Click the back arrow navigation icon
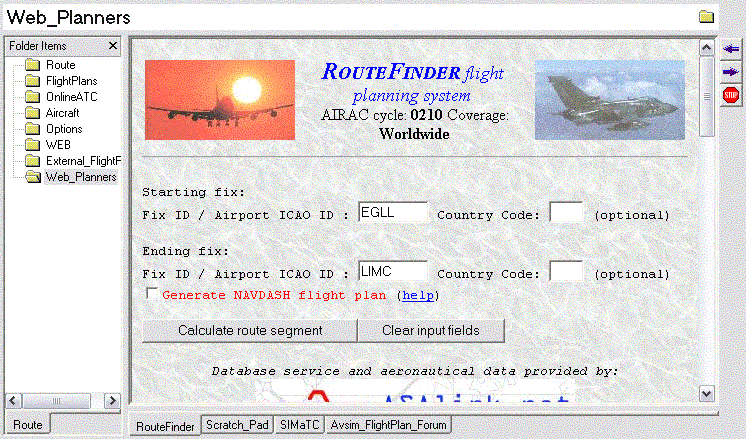The image size is (746, 439). [731, 49]
